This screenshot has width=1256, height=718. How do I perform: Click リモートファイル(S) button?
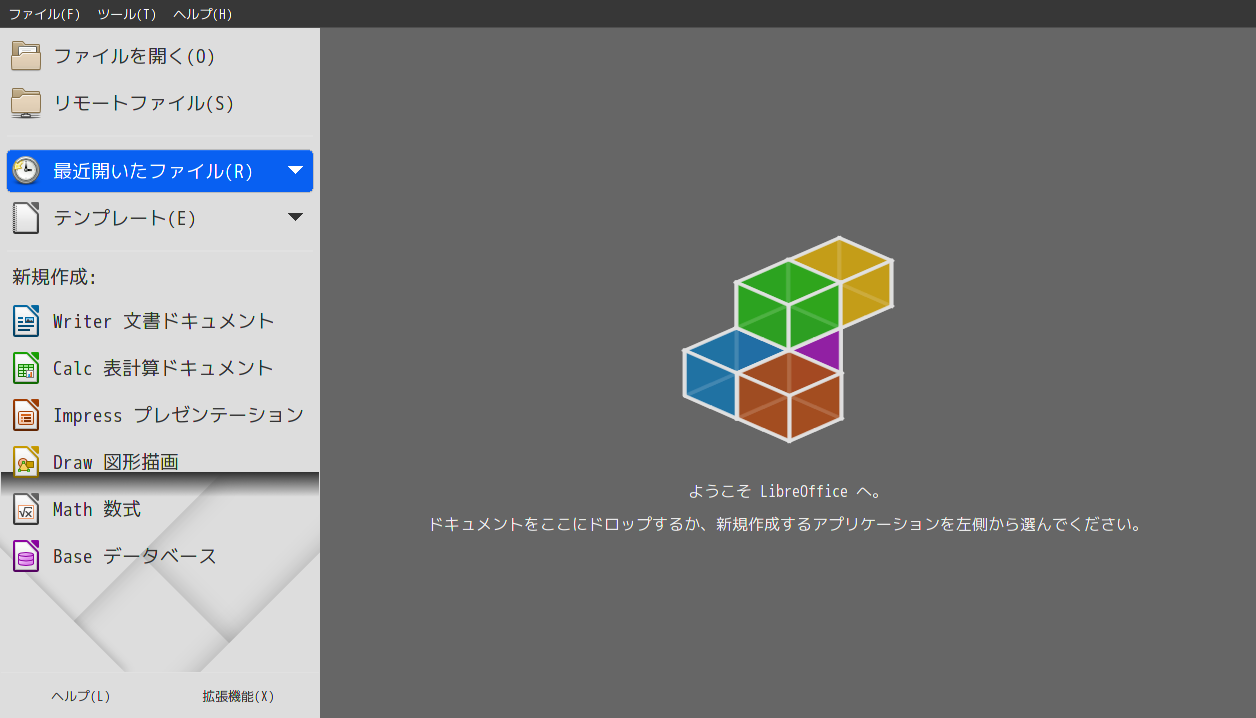(x=160, y=103)
